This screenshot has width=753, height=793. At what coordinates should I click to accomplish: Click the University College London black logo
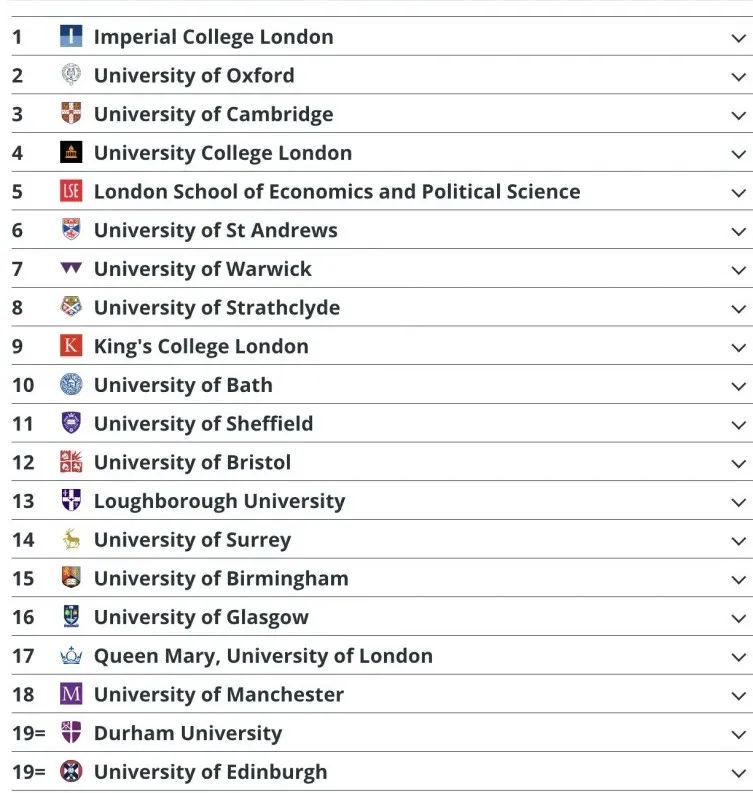[71, 153]
